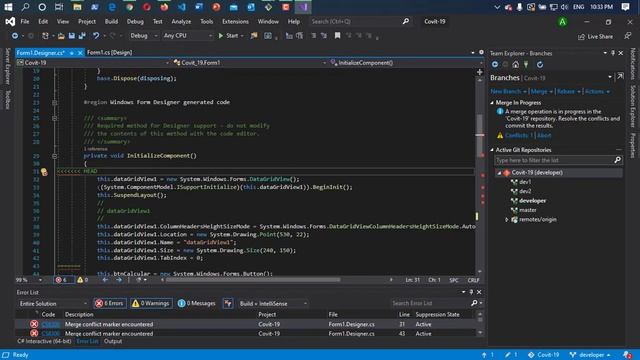Click the bookmark toolbar icon
This screenshot has width=640, height=360.
coord(338,36)
